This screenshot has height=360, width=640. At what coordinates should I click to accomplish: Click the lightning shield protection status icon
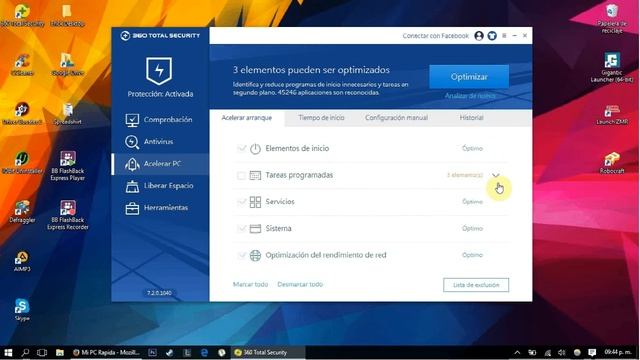click(x=159, y=71)
